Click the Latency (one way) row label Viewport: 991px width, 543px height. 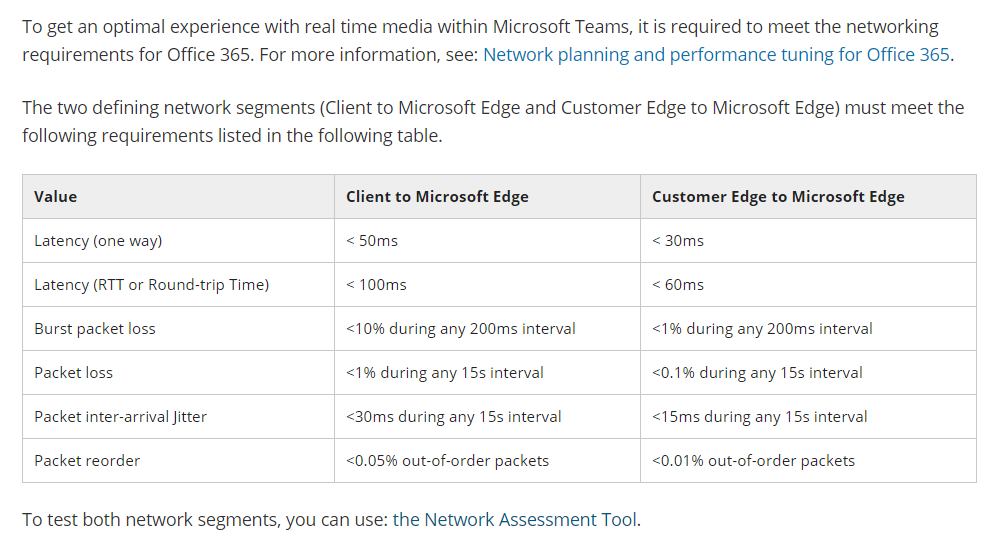point(98,241)
